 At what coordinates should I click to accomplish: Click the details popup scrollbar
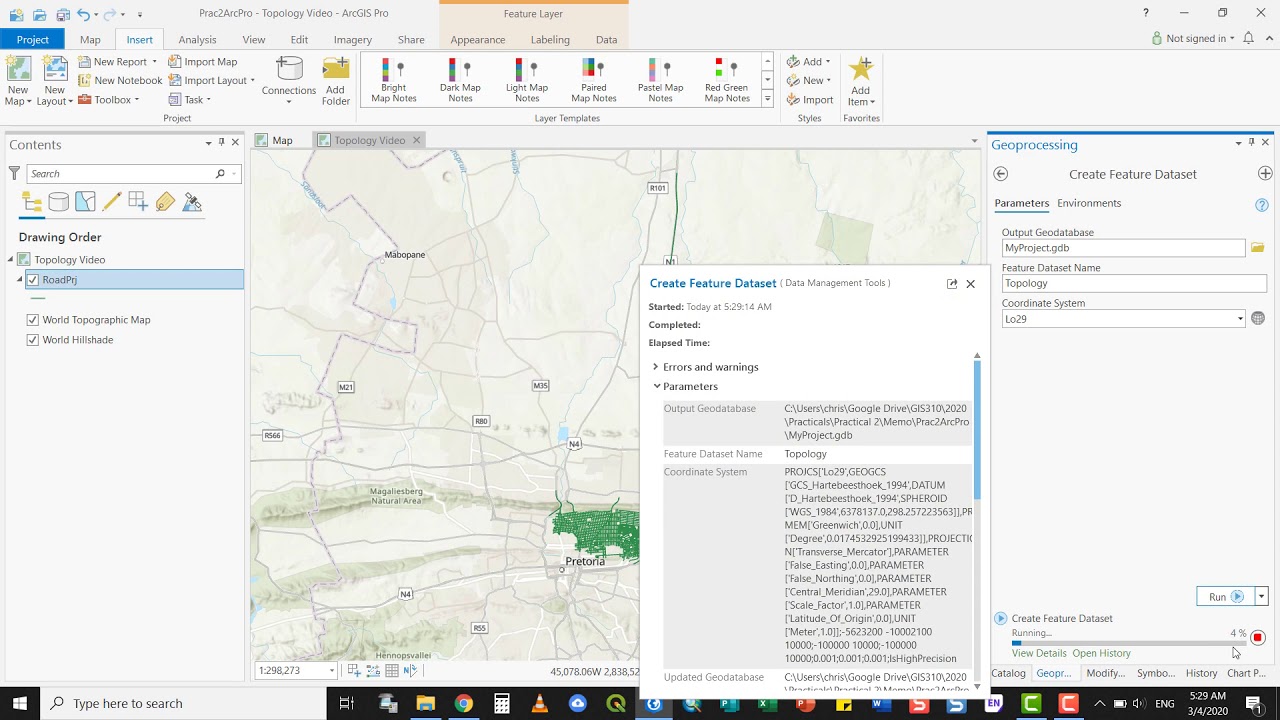pos(977,430)
